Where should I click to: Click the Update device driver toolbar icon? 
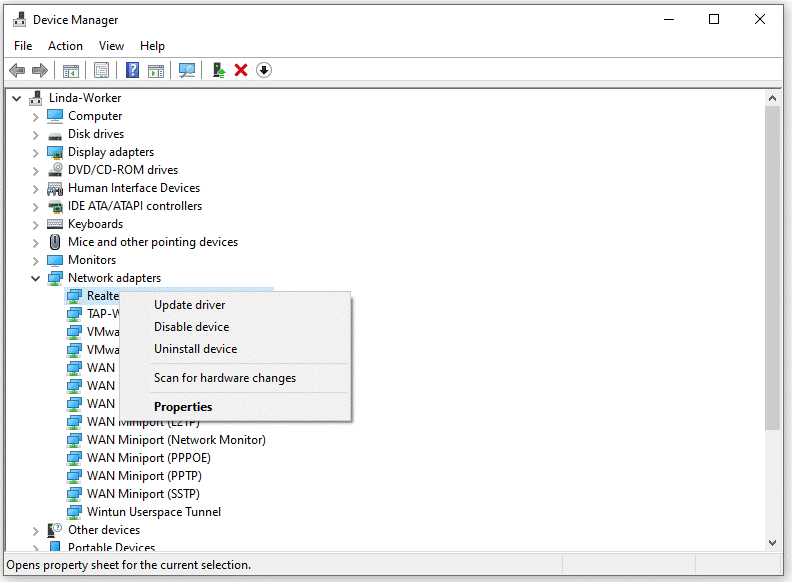pyautogui.click(x=218, y=70)
